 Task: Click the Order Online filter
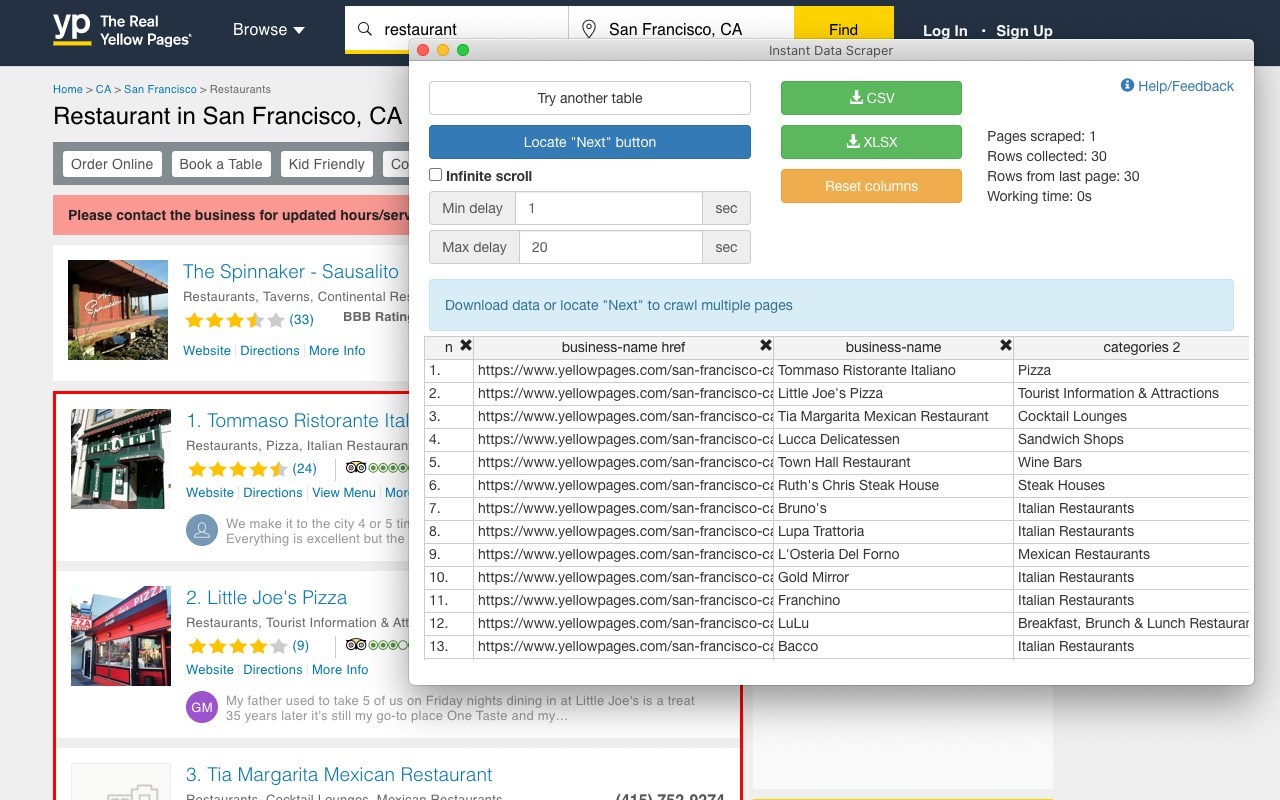(112, 164)
